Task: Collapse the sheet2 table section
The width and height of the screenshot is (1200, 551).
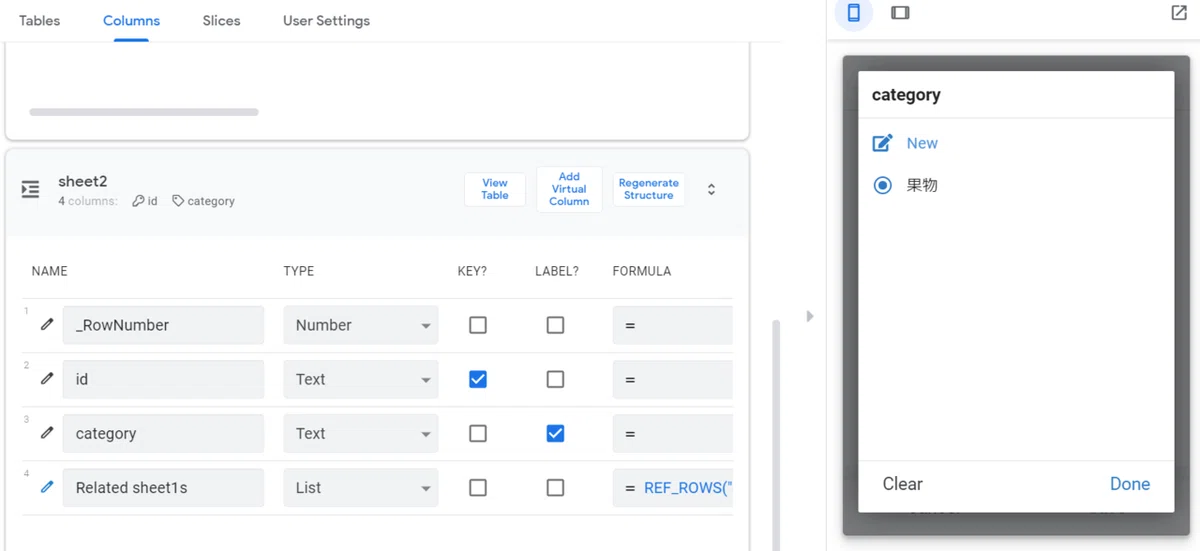Action: tap(711, 189)
